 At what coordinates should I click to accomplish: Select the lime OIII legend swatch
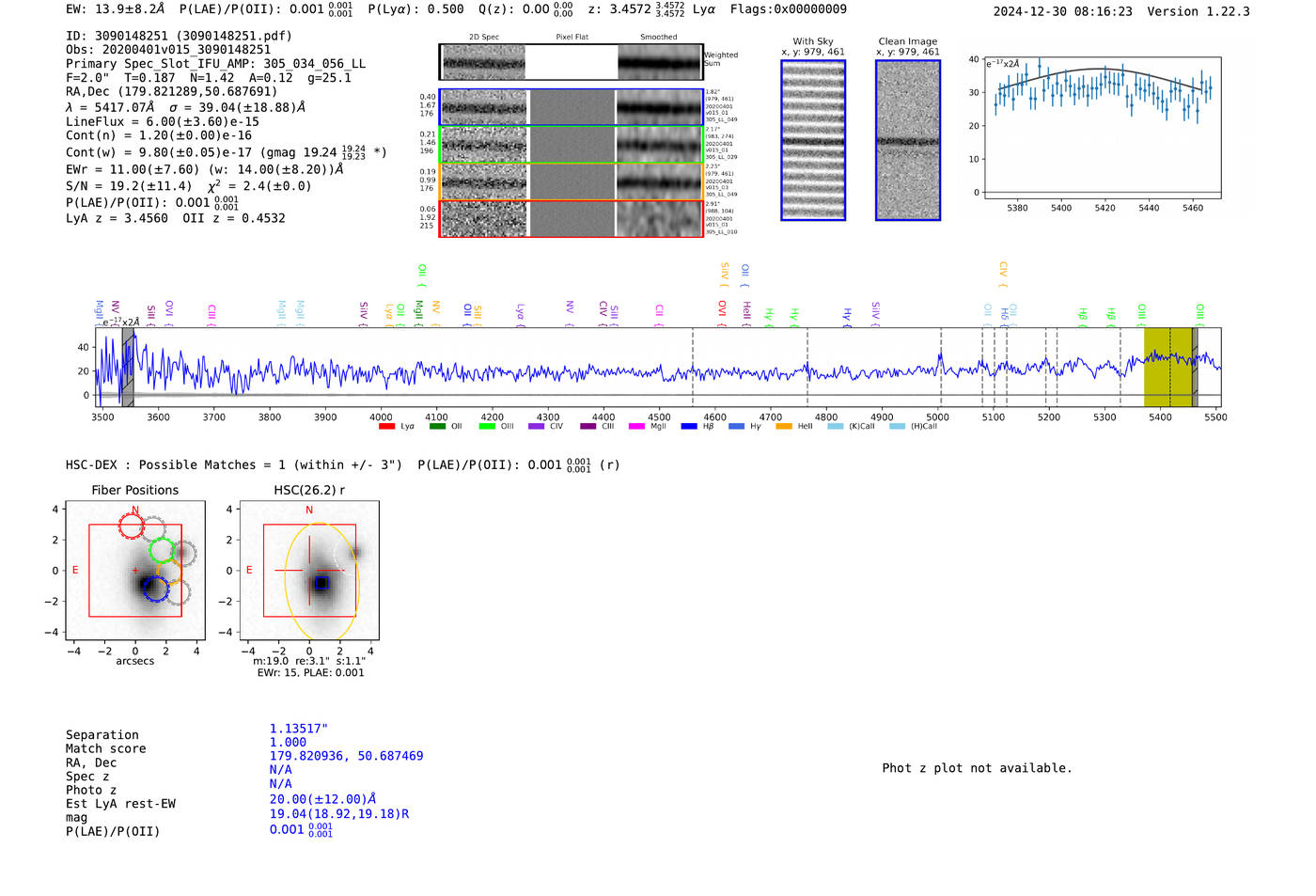coord(487,427)
